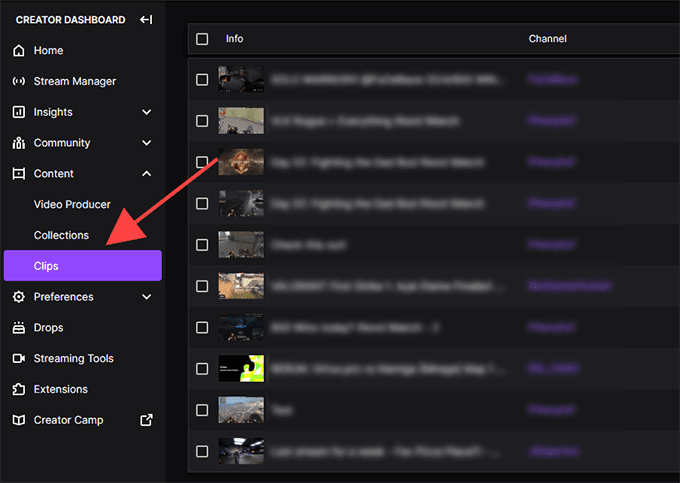This screenshot has width=680, height=483.
Task: Open the Home house icon
Action: (x=19, y=50)
